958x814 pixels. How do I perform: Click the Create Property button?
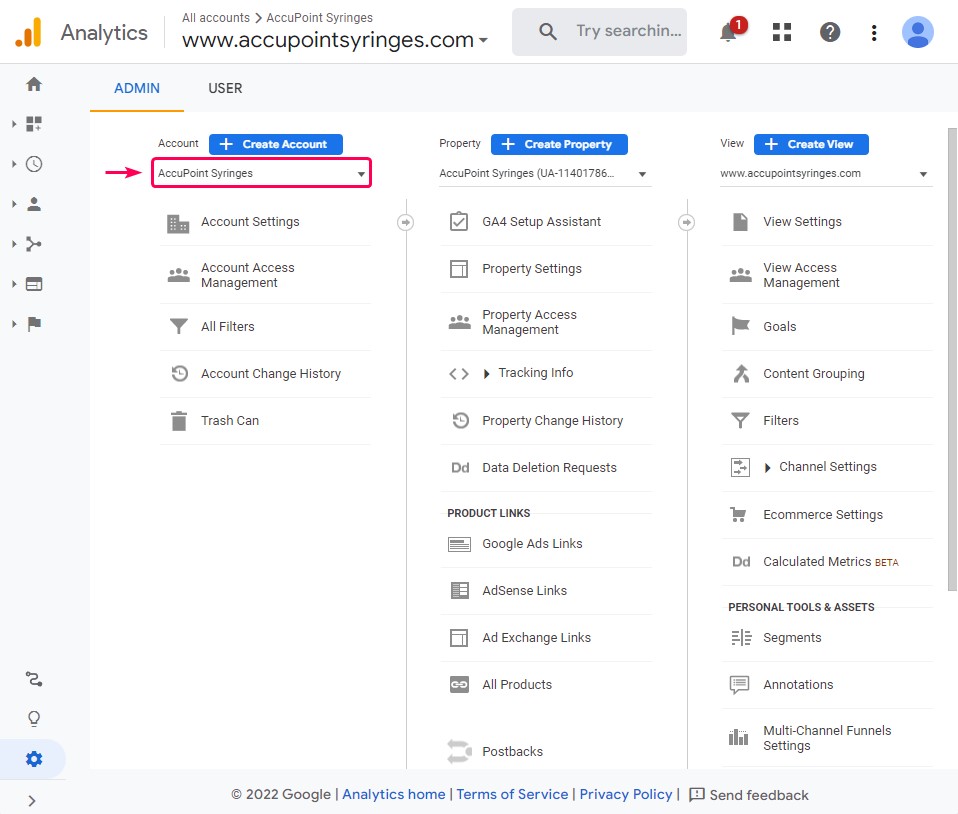559,144
